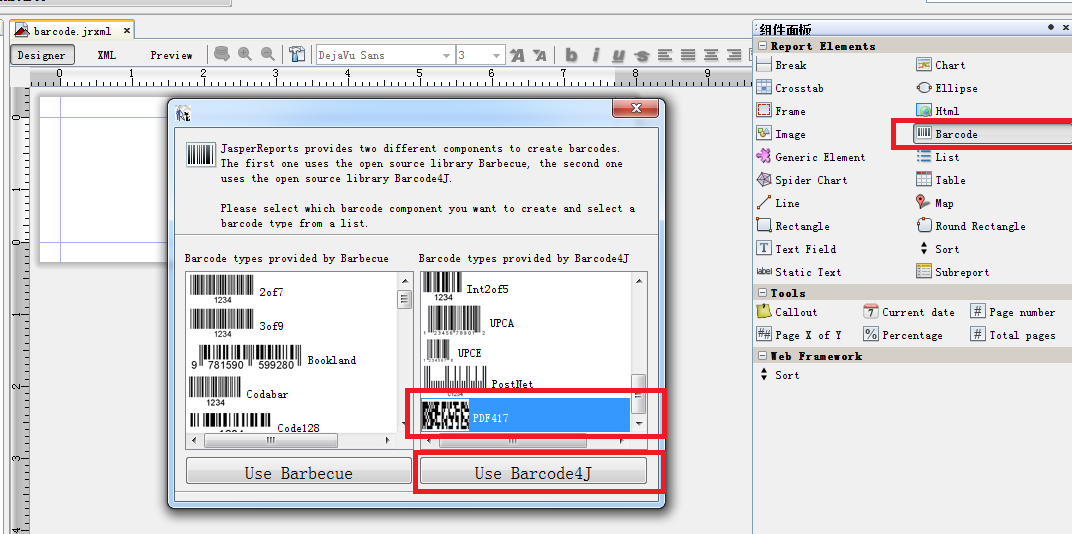The height and width of the screenshot is (534, 1072).
Task: Click the report query database icon
Action: pos(222,55)
